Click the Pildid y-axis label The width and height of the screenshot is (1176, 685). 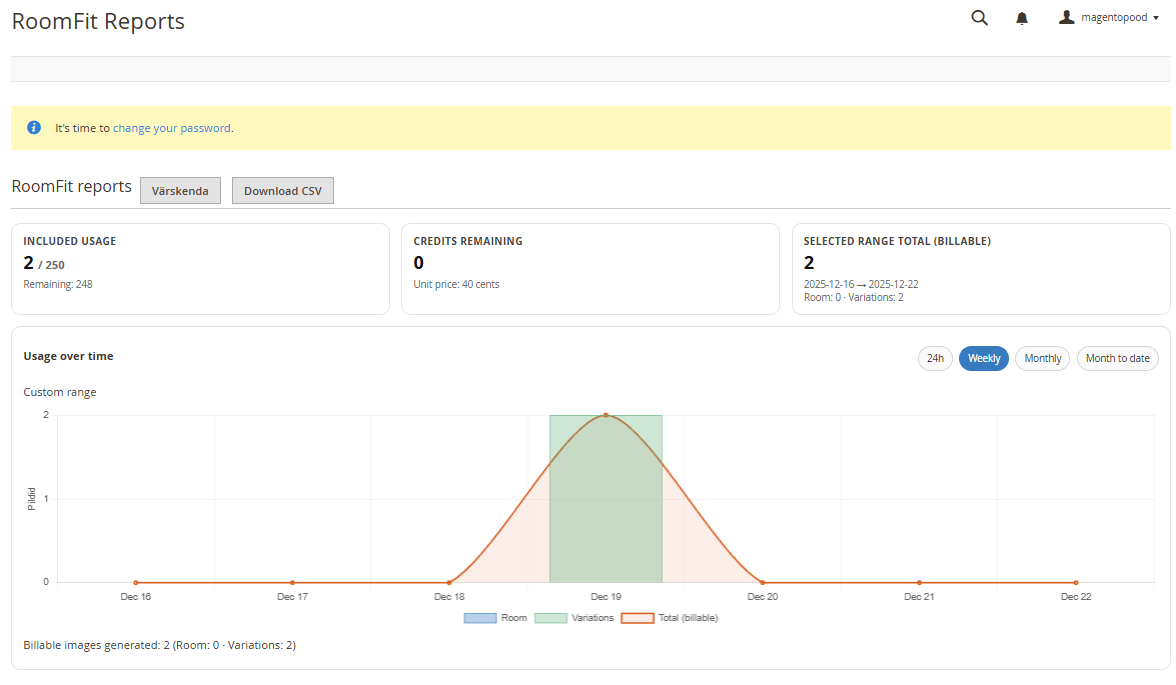pyautogui.click(x=32, y=499)
